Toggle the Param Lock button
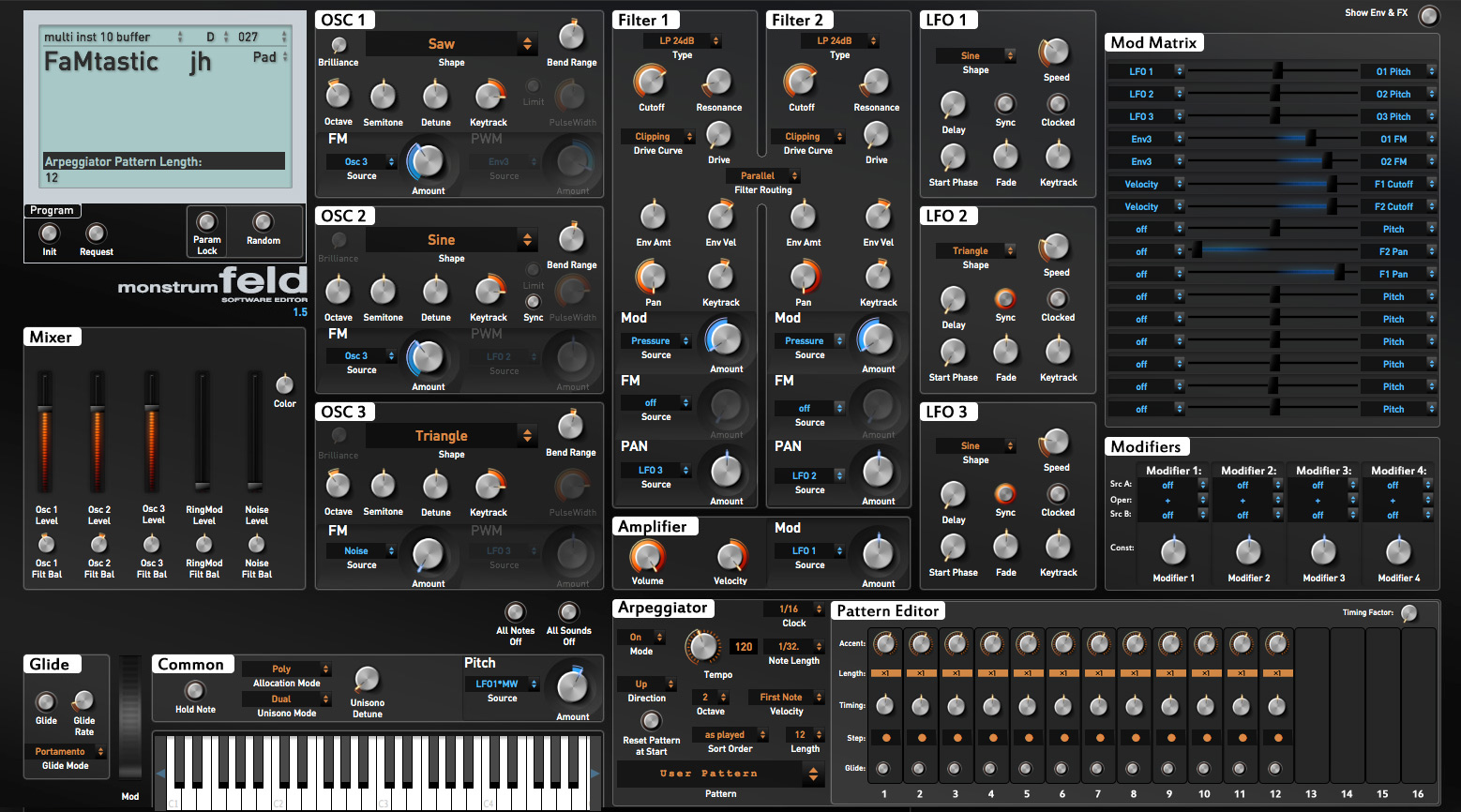 pyautogui.click(x=207, y=222)
